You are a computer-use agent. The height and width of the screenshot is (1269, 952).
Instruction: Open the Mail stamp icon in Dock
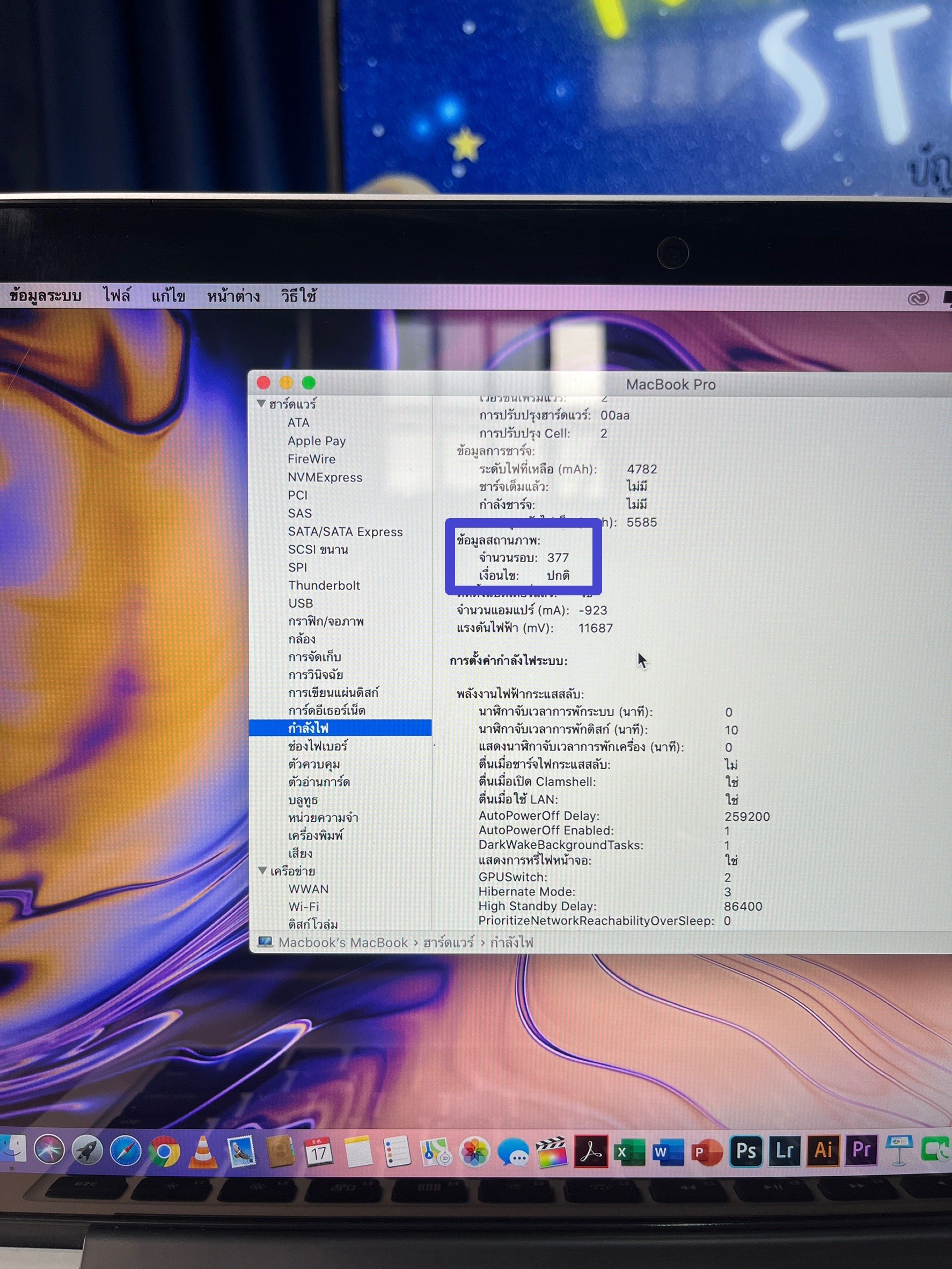click(241, 1152)
